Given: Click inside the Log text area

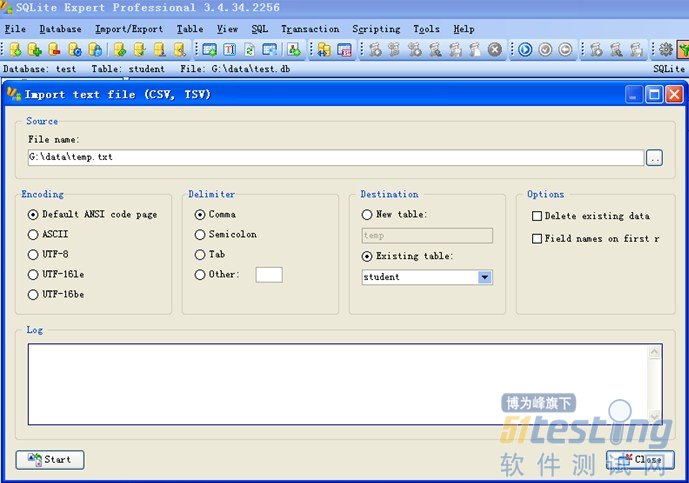Looking at the screenshot, I should point(337,385).
